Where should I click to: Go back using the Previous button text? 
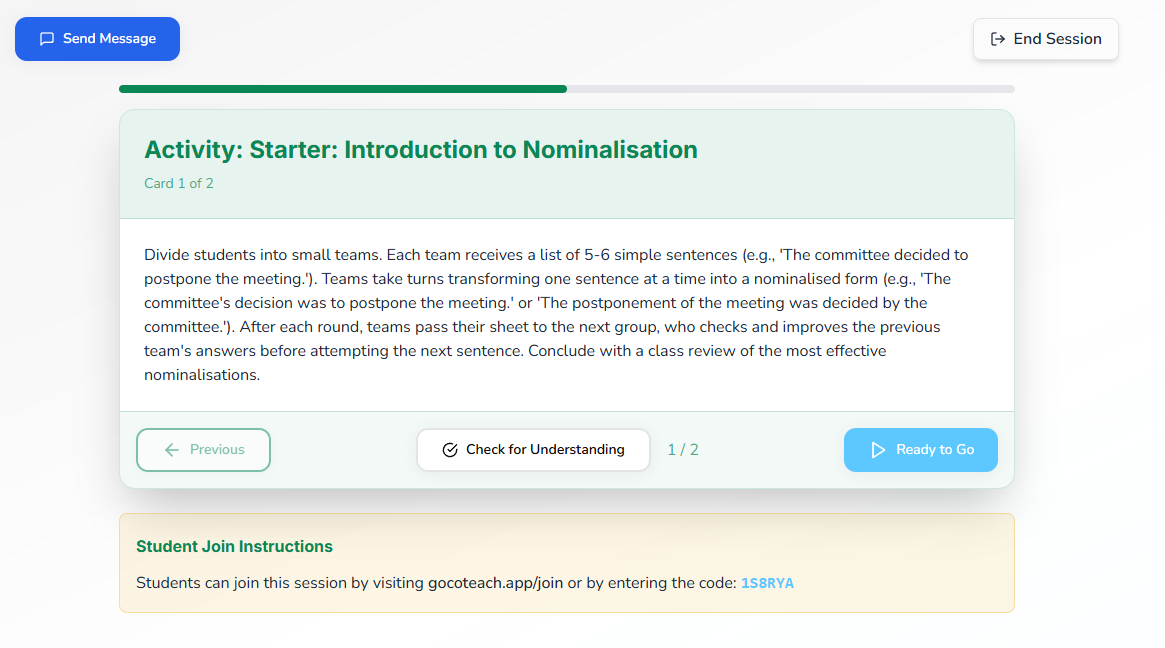[217, 450]
